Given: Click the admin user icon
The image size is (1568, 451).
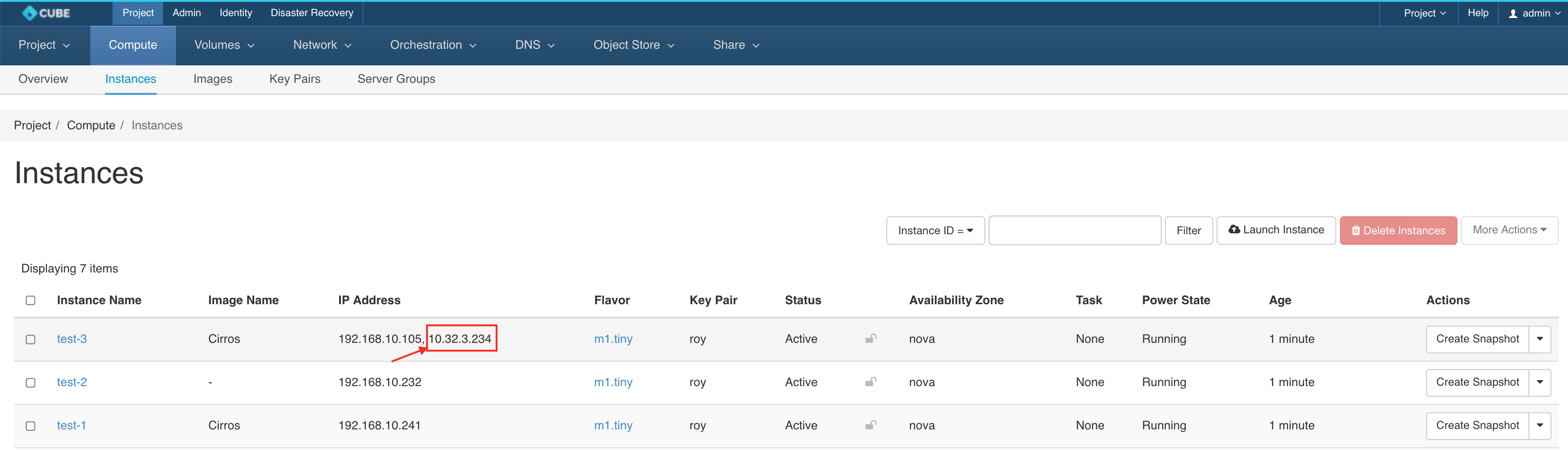Looking at the screenshot, I should (x=1513, y=13).
